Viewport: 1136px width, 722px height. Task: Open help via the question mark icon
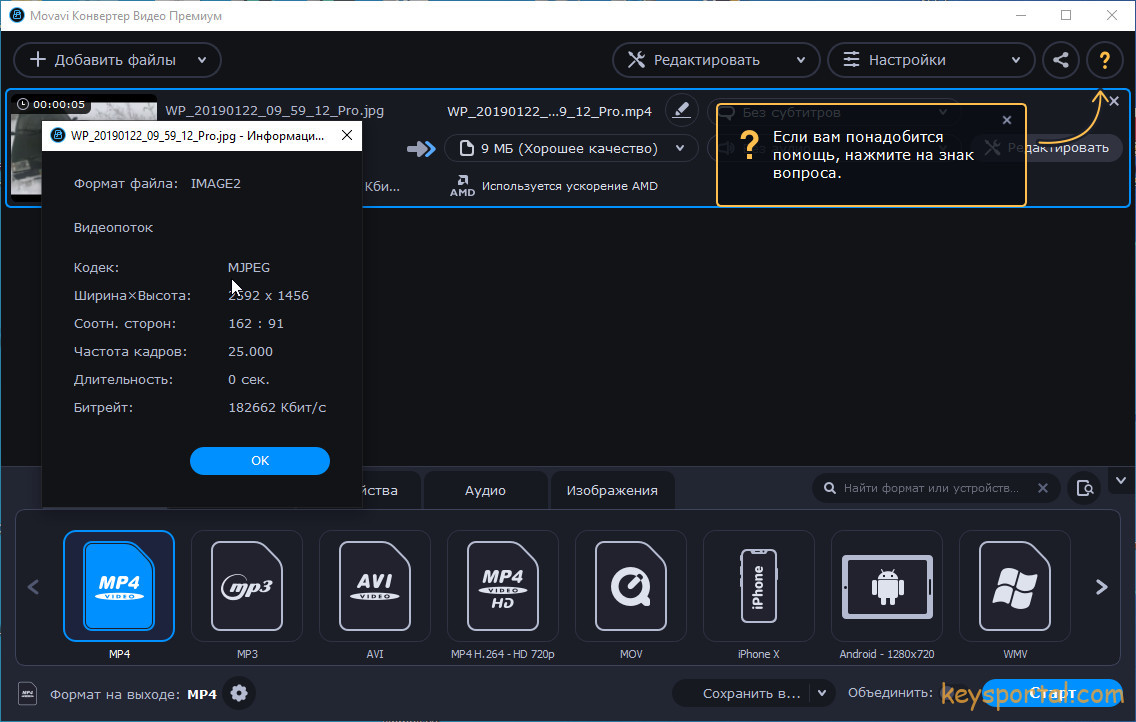(x=1104, y=60)
